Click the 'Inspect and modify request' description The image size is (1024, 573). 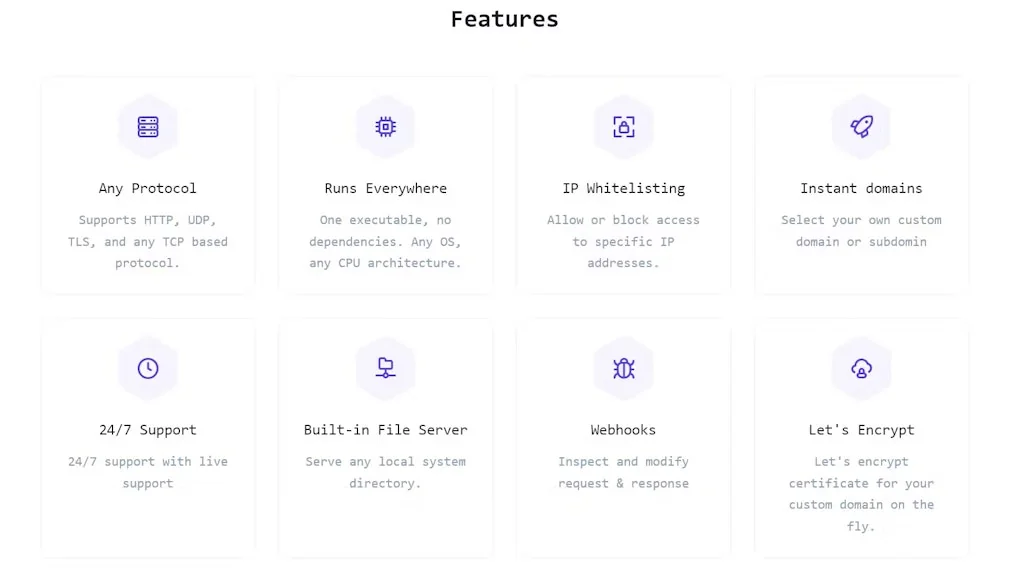pos(623,472)
